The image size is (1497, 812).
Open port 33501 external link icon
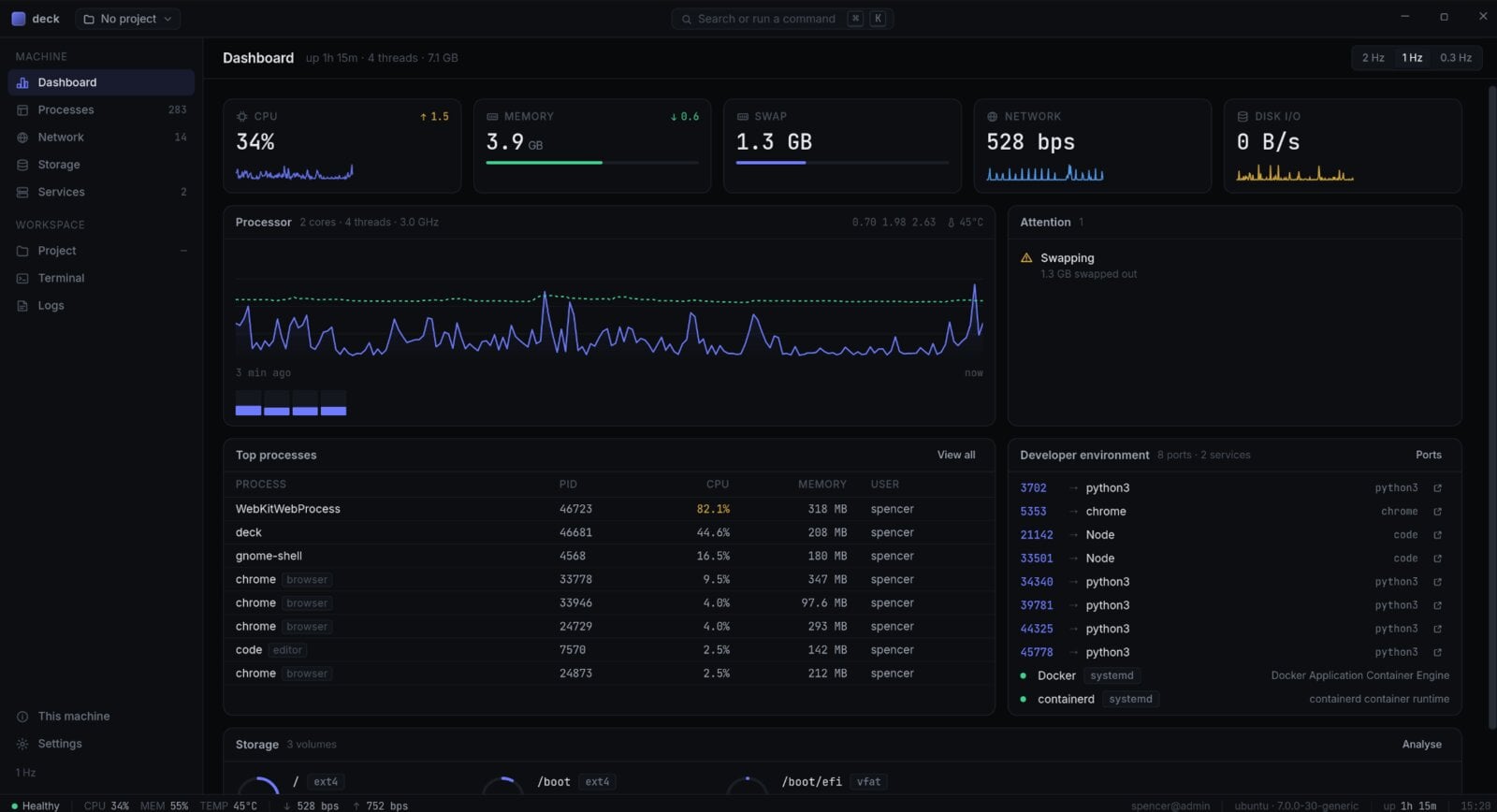[1437, 558]
